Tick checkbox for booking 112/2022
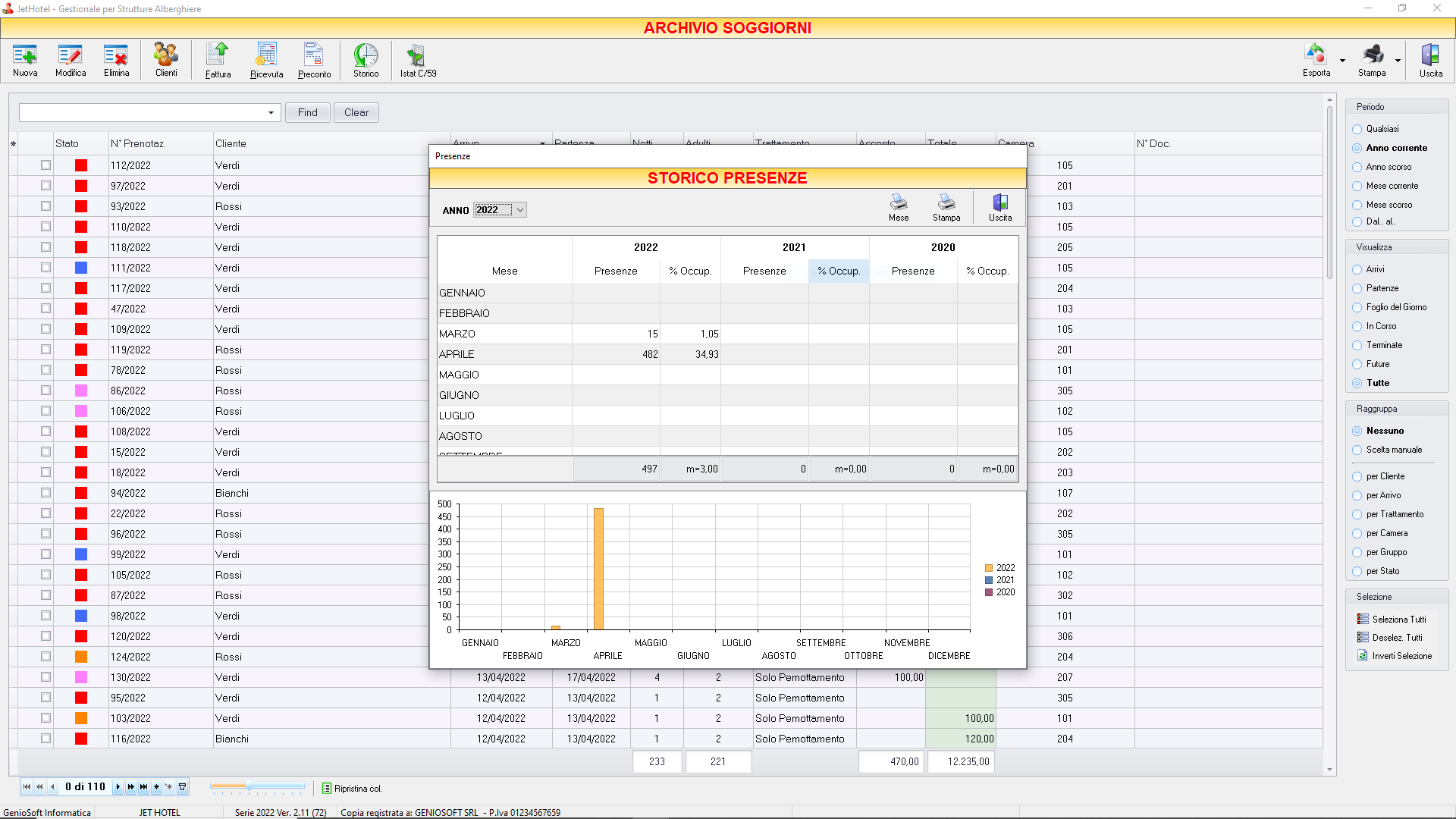 point(46,165)
